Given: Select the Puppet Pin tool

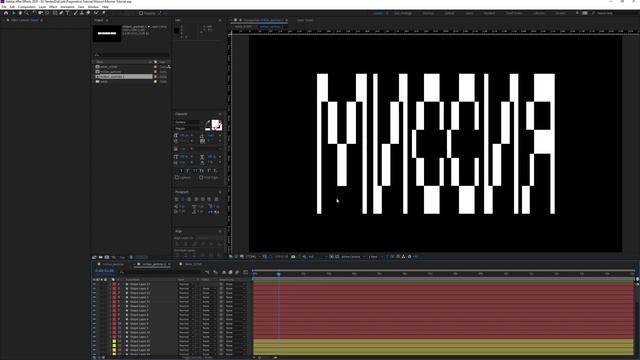Looking at the screenshot, I should 104,13.
